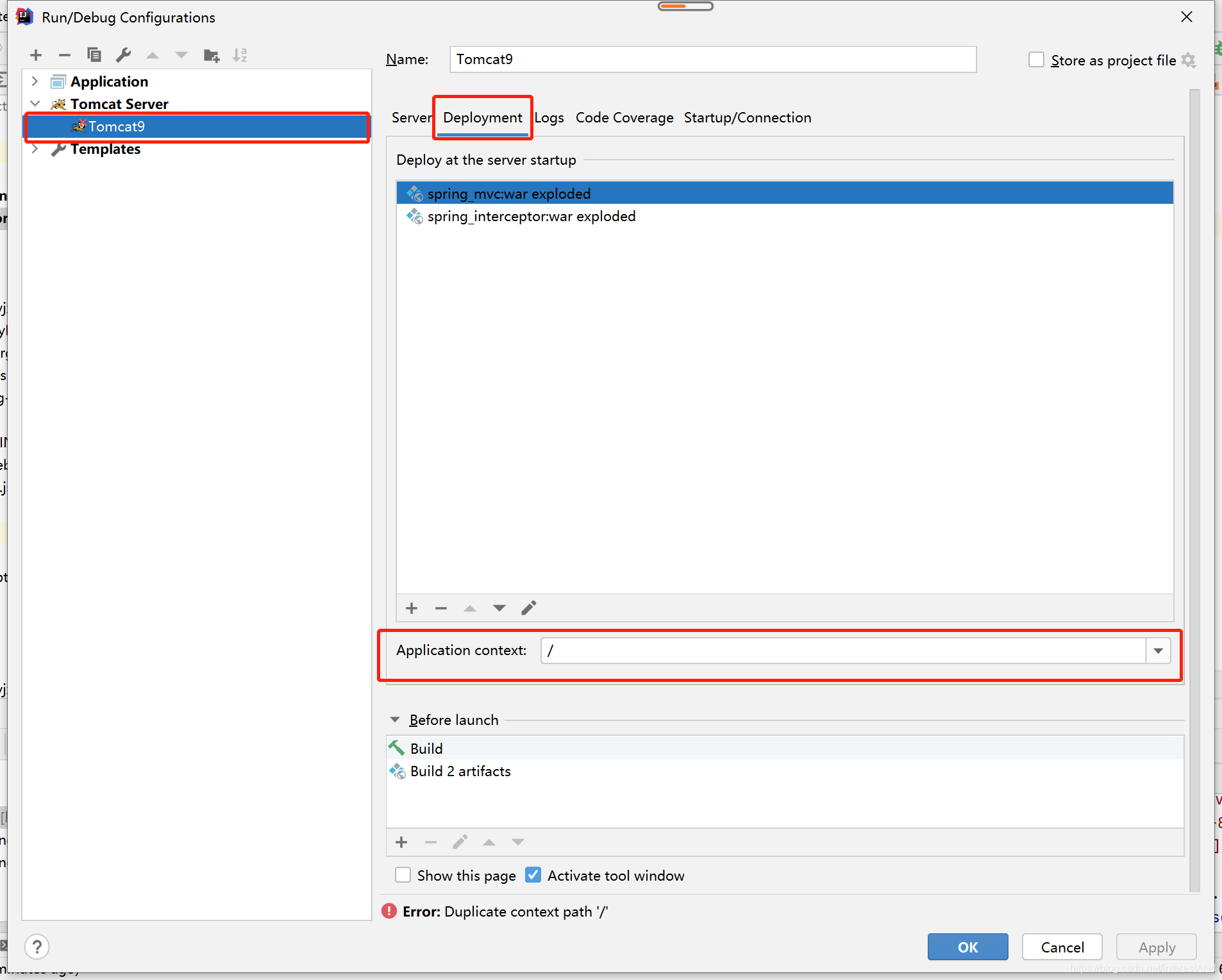Uncheck Activate tool window
Image resolution: width=1222 pixels, height=980 pixels.
point(533,875)
